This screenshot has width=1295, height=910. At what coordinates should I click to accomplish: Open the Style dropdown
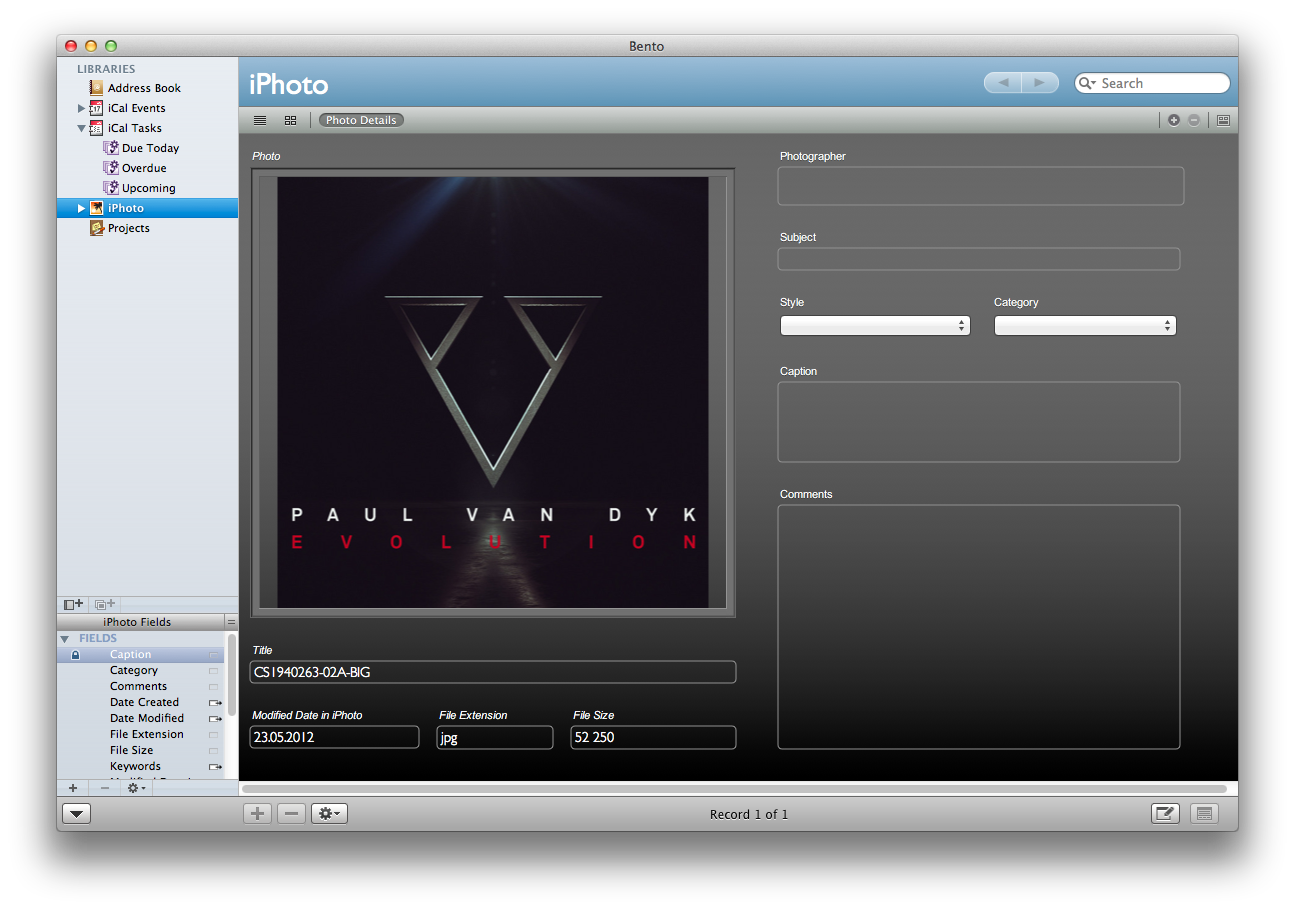[875, 326]
